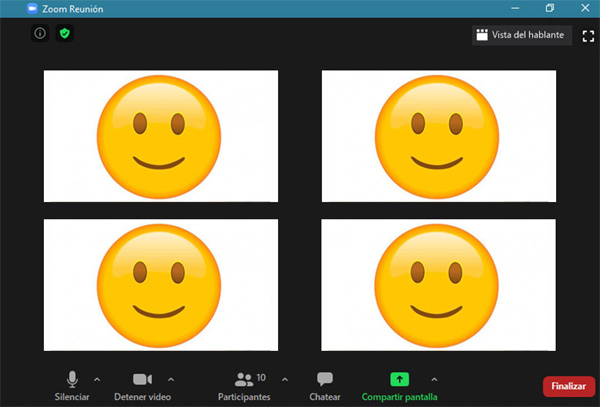
Task: Click the Zoom logo in the title bar
Action: 32,8
